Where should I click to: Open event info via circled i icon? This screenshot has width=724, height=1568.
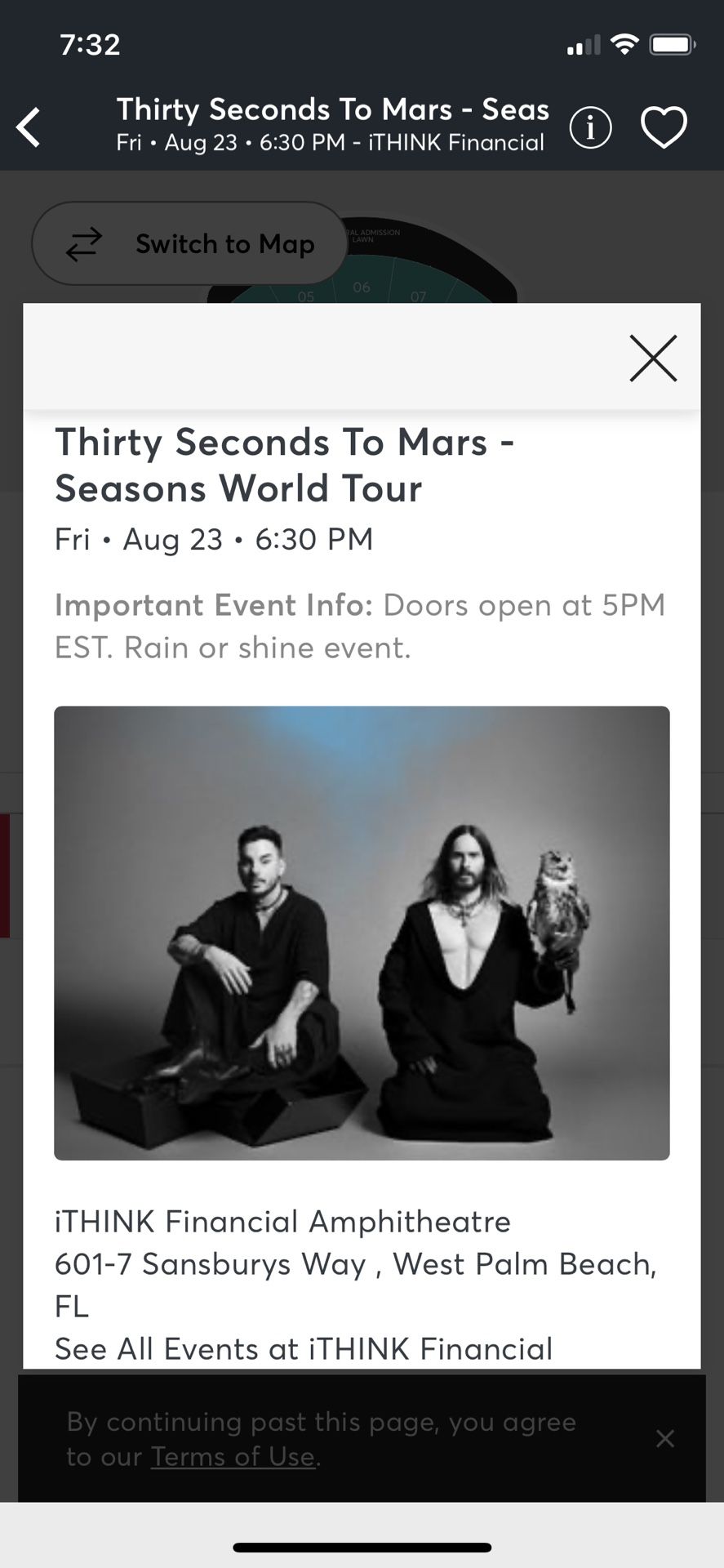click(x=590, y=127)
